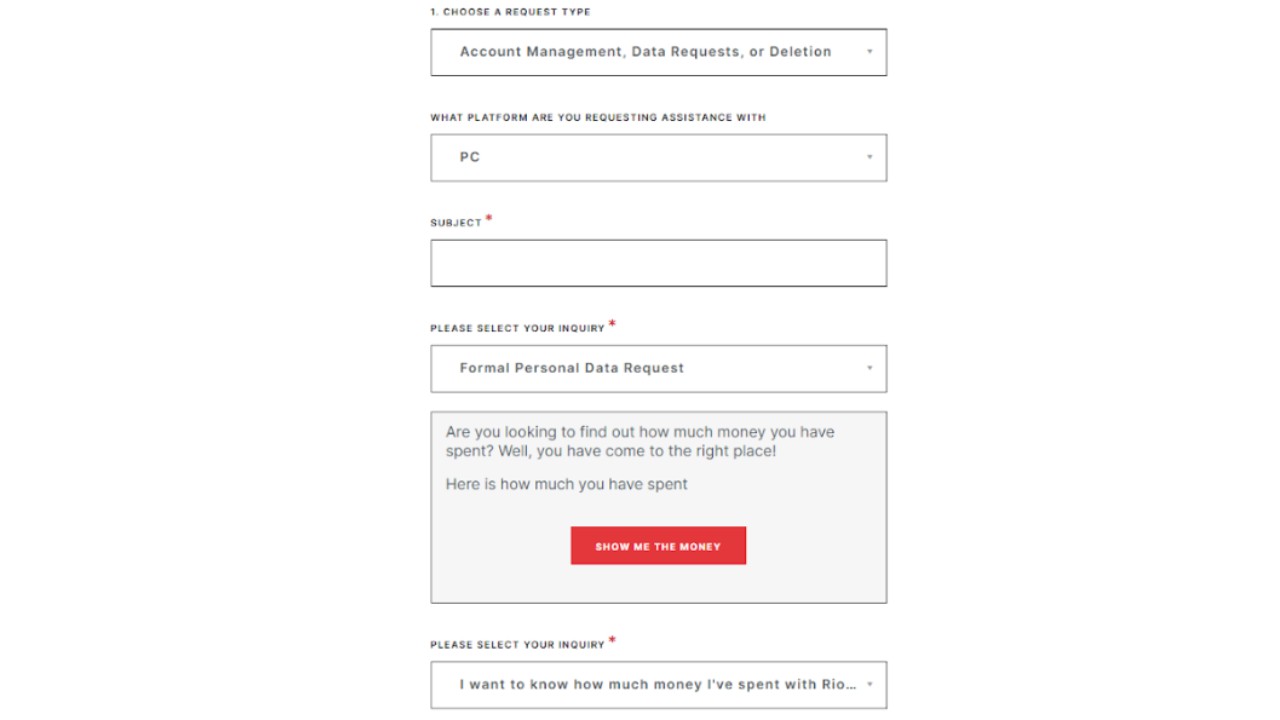Click the 'What platform are you requesting assistance with' label

pos(598,117)
